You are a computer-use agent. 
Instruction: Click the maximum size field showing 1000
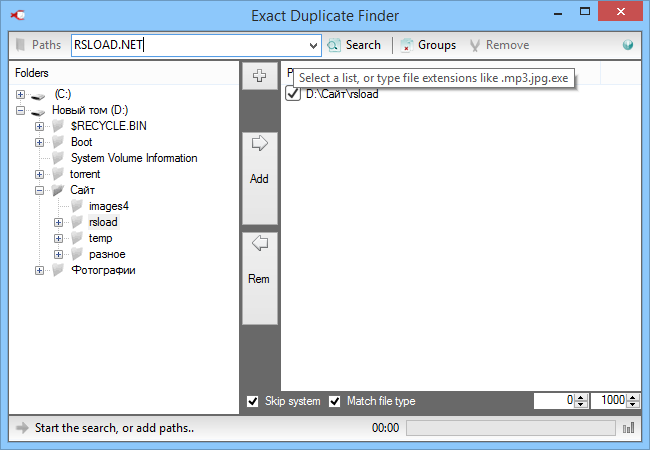coord(609,401)
